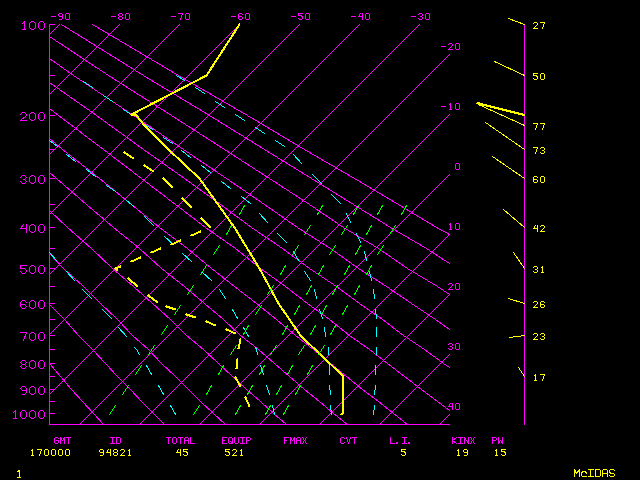
Task: Select the -90 temperature label at top
Action: (x=60, y=17)
